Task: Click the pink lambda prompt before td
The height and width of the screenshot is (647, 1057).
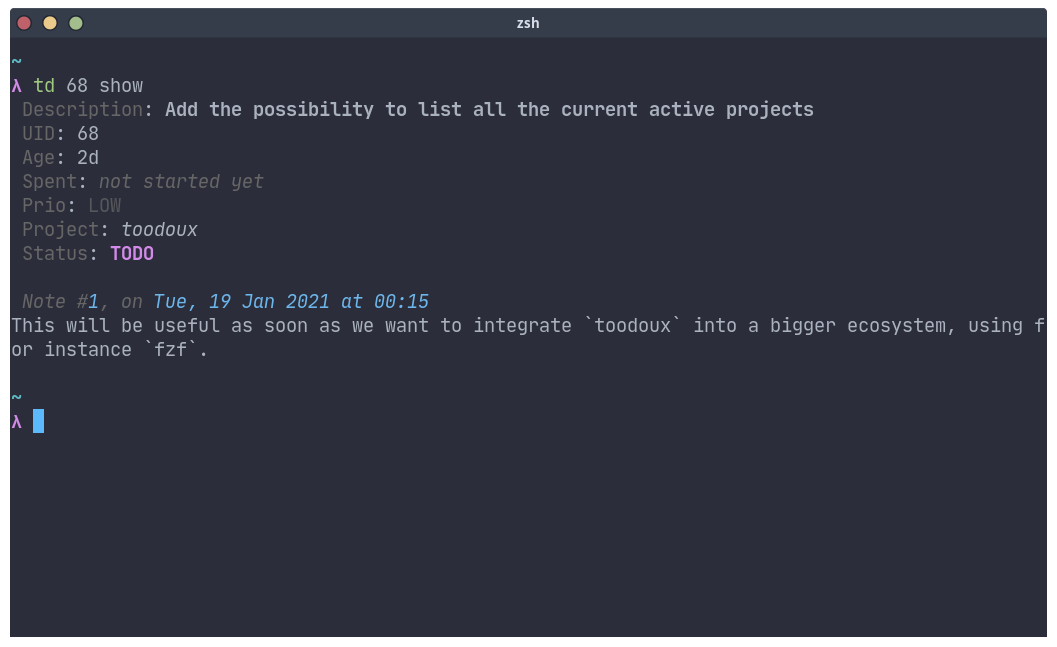Action: click(x=17, y=86)
